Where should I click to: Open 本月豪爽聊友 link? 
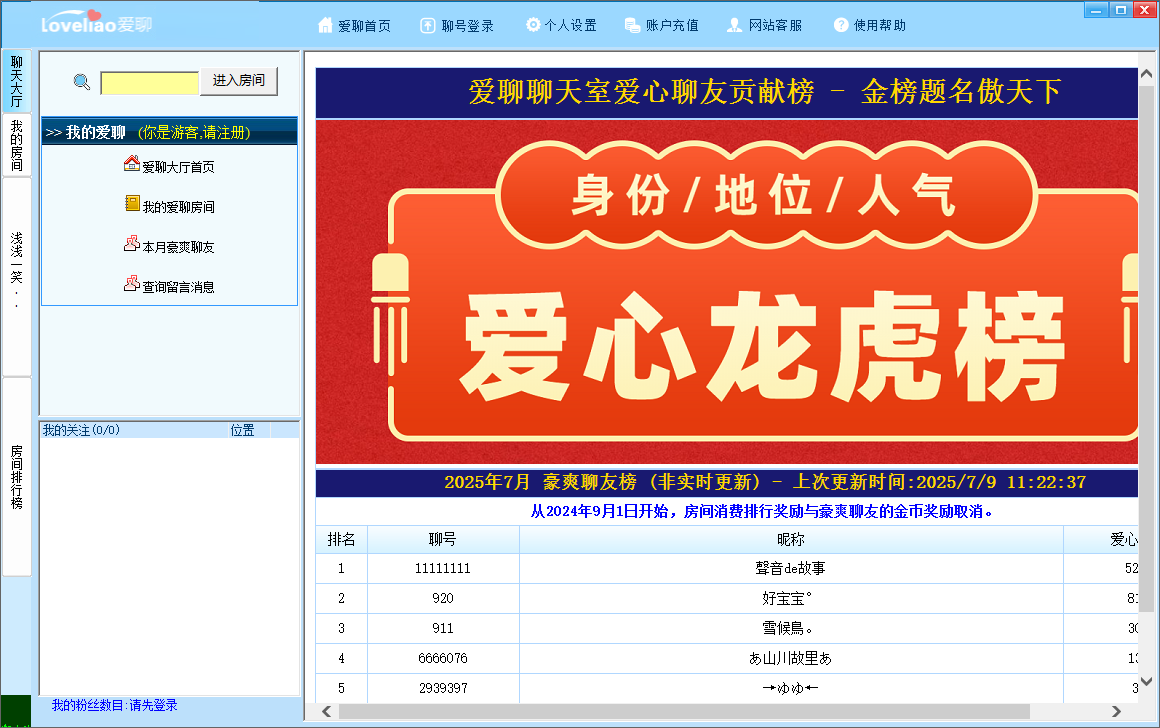pos(178,247)
